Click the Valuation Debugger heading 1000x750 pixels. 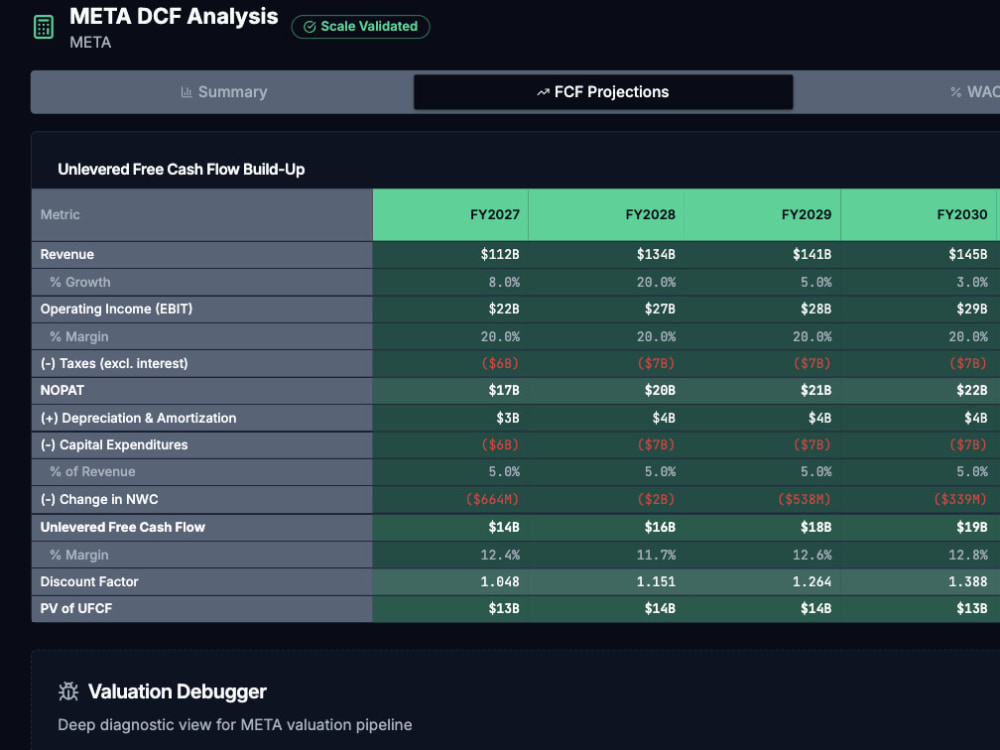[x=177, y=691]
